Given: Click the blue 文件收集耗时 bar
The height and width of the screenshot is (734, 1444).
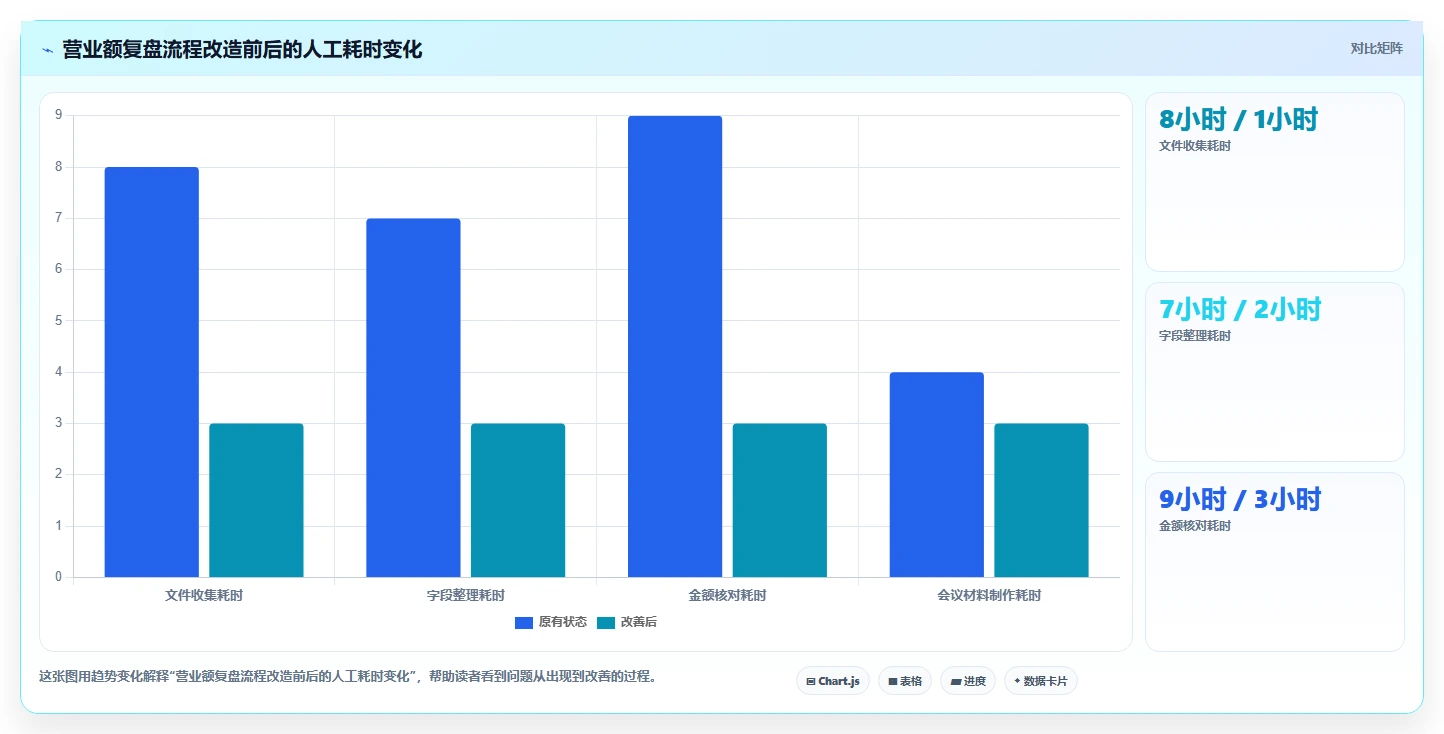Looking at the screenshot, I should [152, 372].
